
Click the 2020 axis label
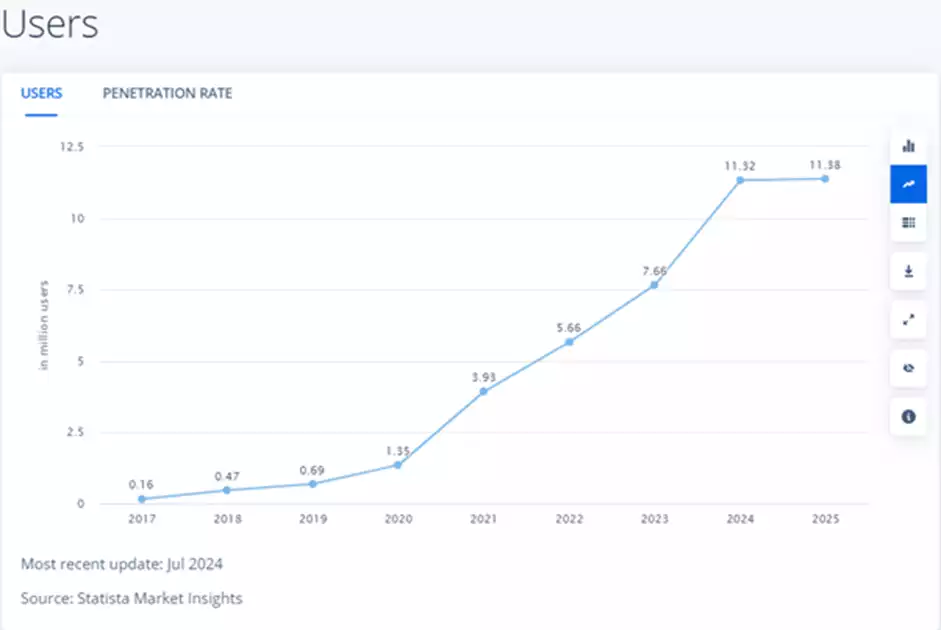click(398, 519)
